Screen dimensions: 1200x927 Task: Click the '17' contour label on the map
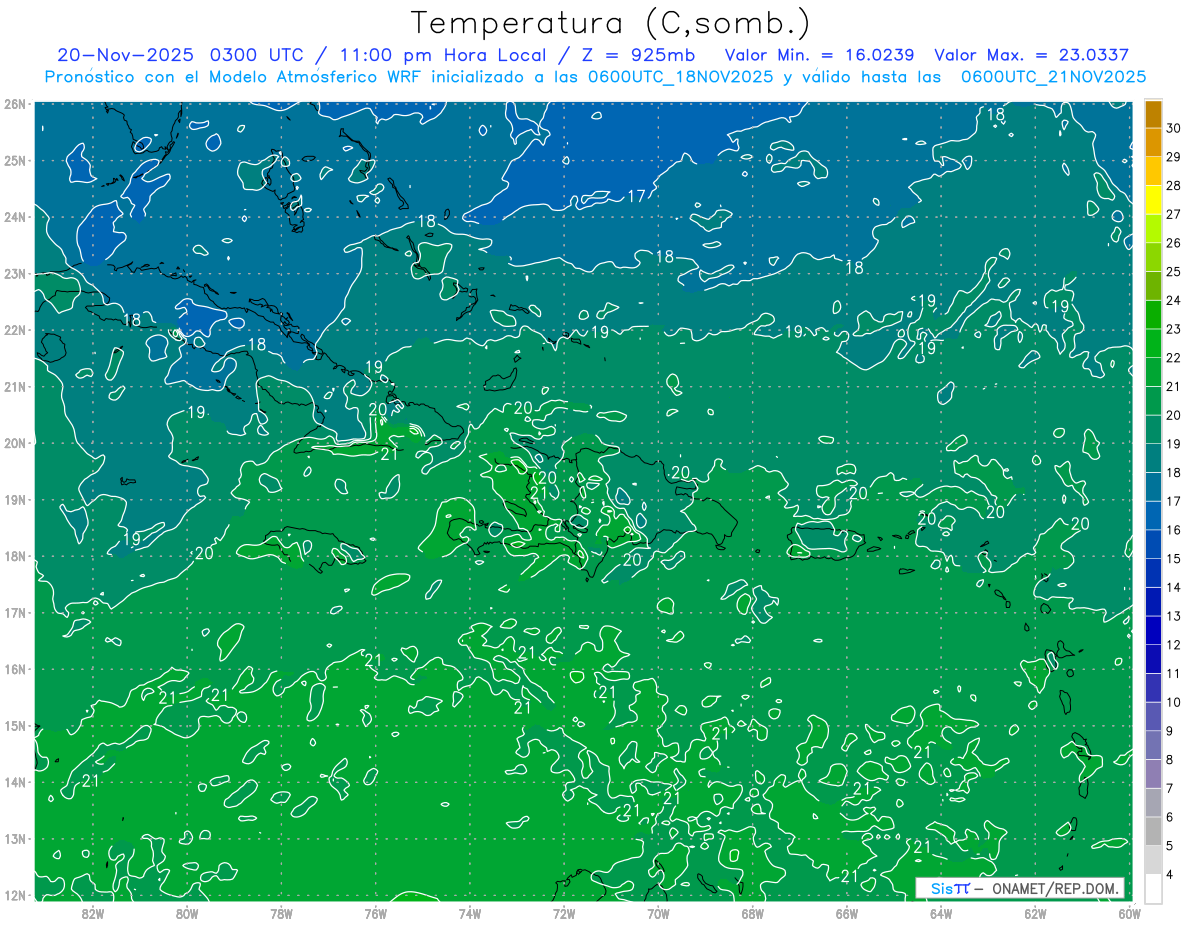point(636,195)
